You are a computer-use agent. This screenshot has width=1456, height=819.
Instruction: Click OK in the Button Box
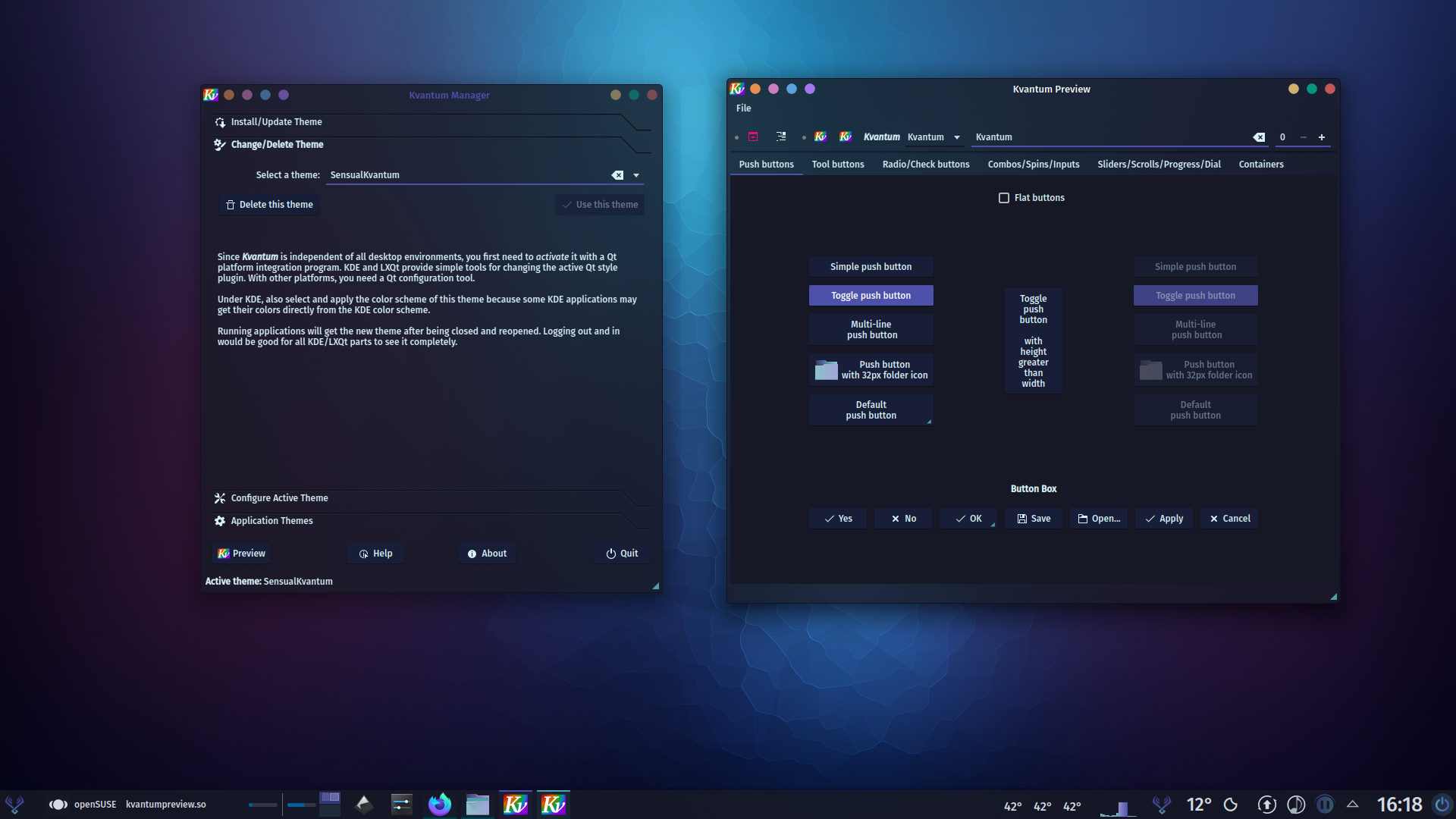click(x=968, y=519)
